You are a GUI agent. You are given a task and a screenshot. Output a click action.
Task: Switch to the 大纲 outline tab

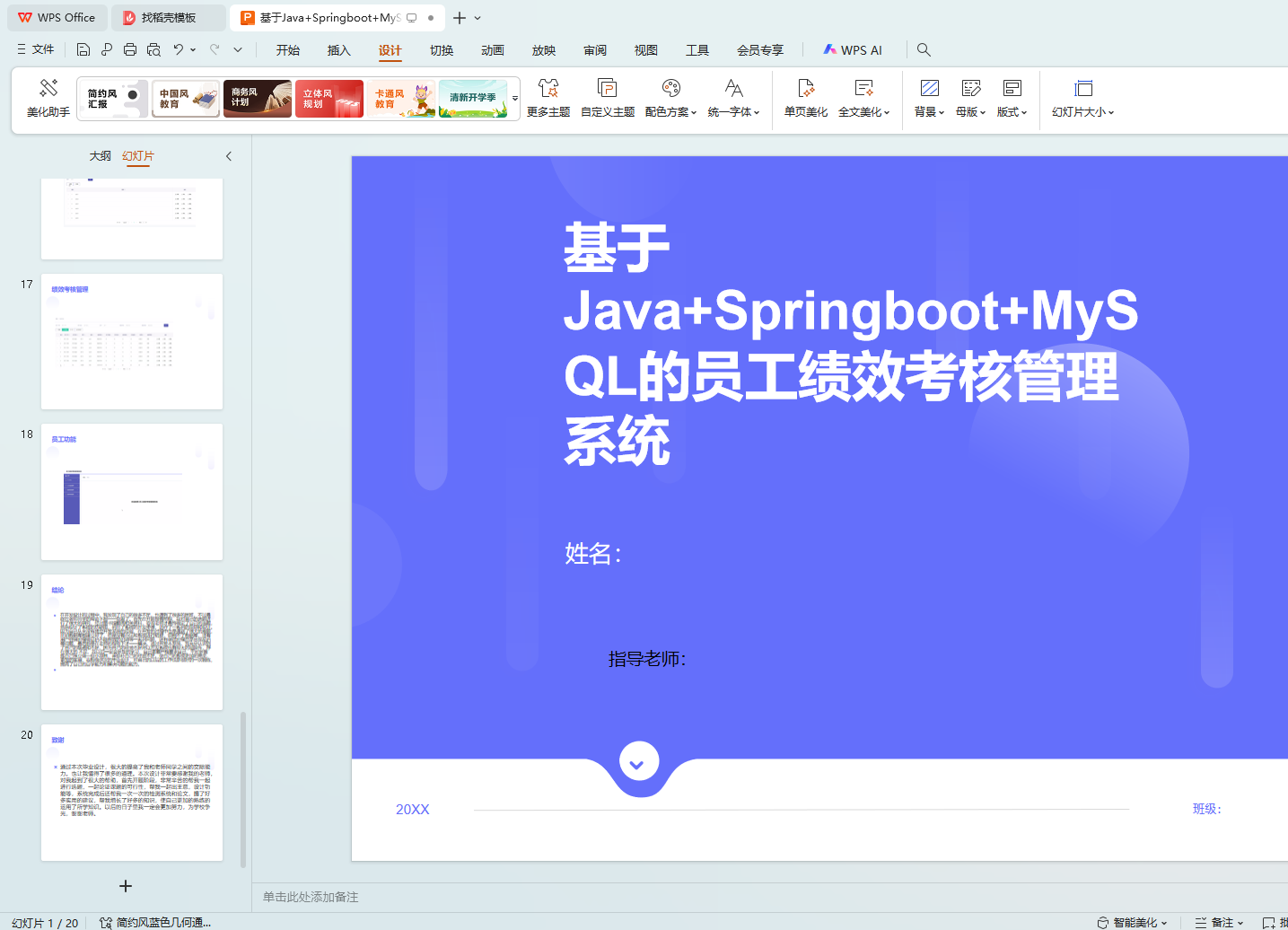pyautogui.click(x=100, y=156)
